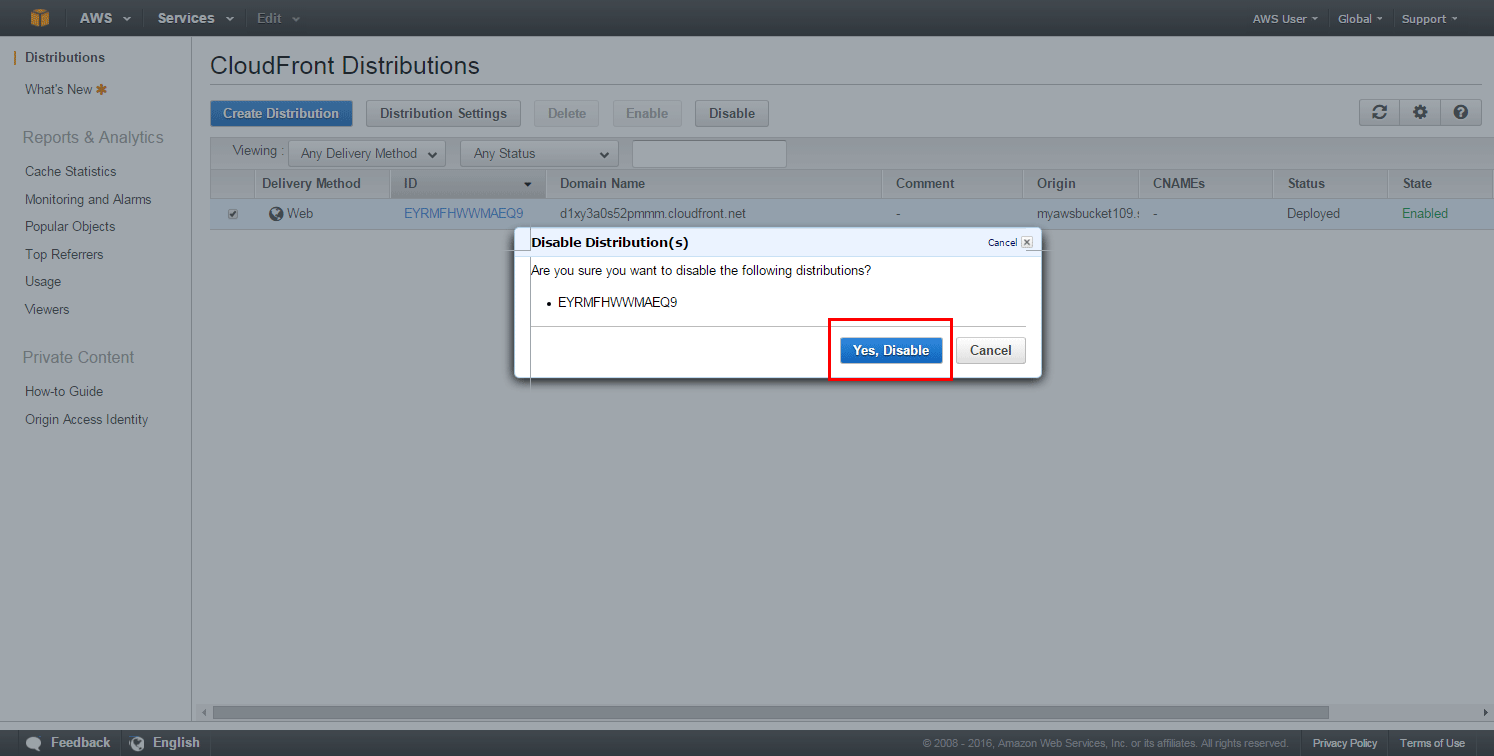The height and width of the screenshot is (756, 1494).
Task: Open Feedback via the speech bubble icon
Action: (x=33, y=742)
